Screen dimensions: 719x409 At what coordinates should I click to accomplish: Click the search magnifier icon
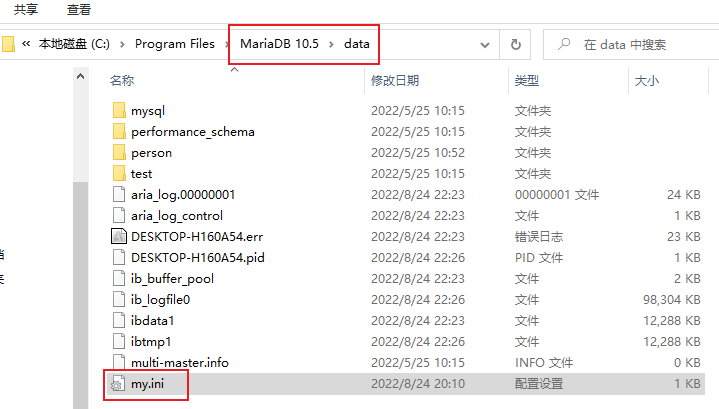coord(564,44)
